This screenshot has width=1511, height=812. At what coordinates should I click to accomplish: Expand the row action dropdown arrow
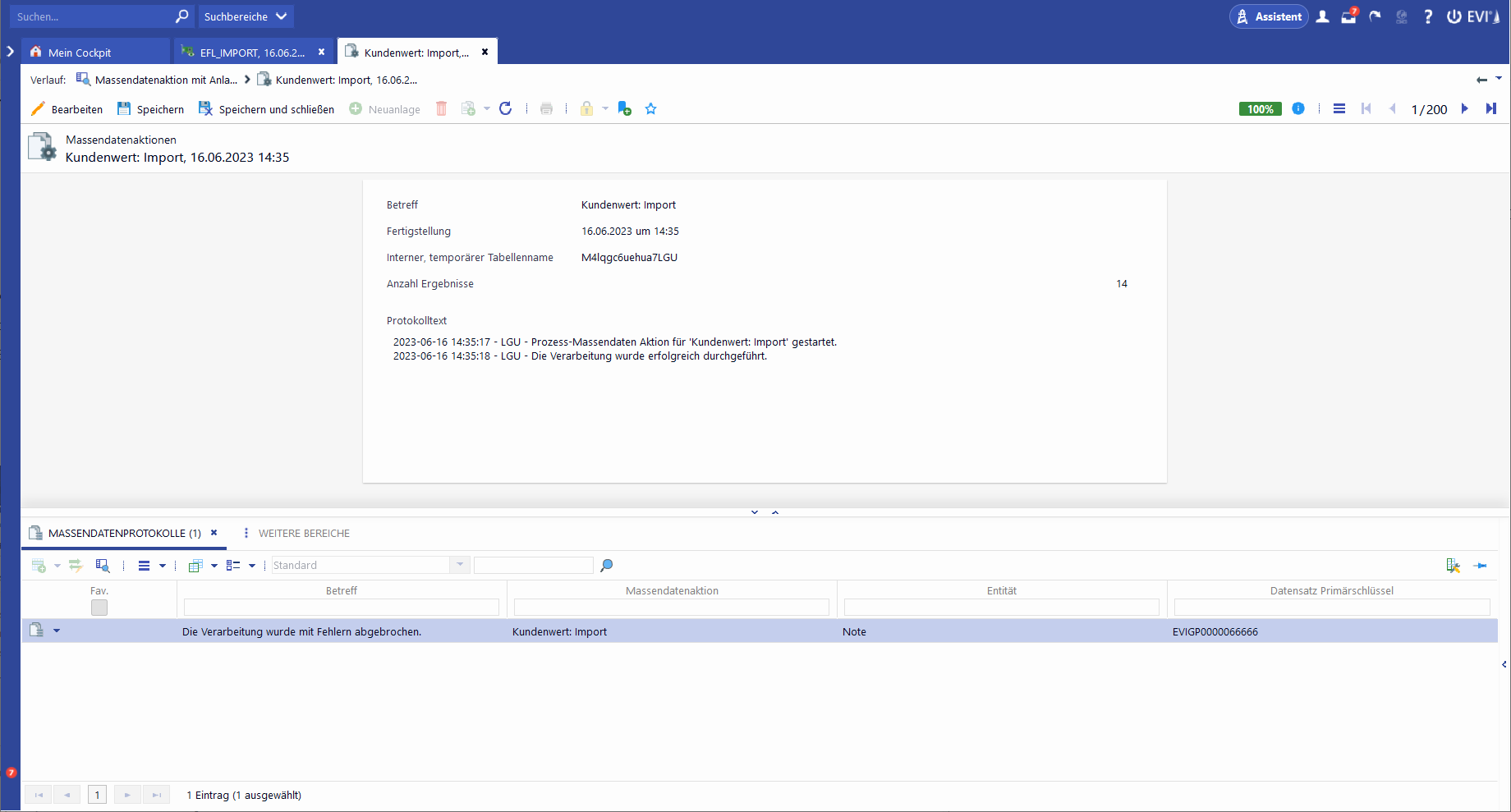(57, 631)
